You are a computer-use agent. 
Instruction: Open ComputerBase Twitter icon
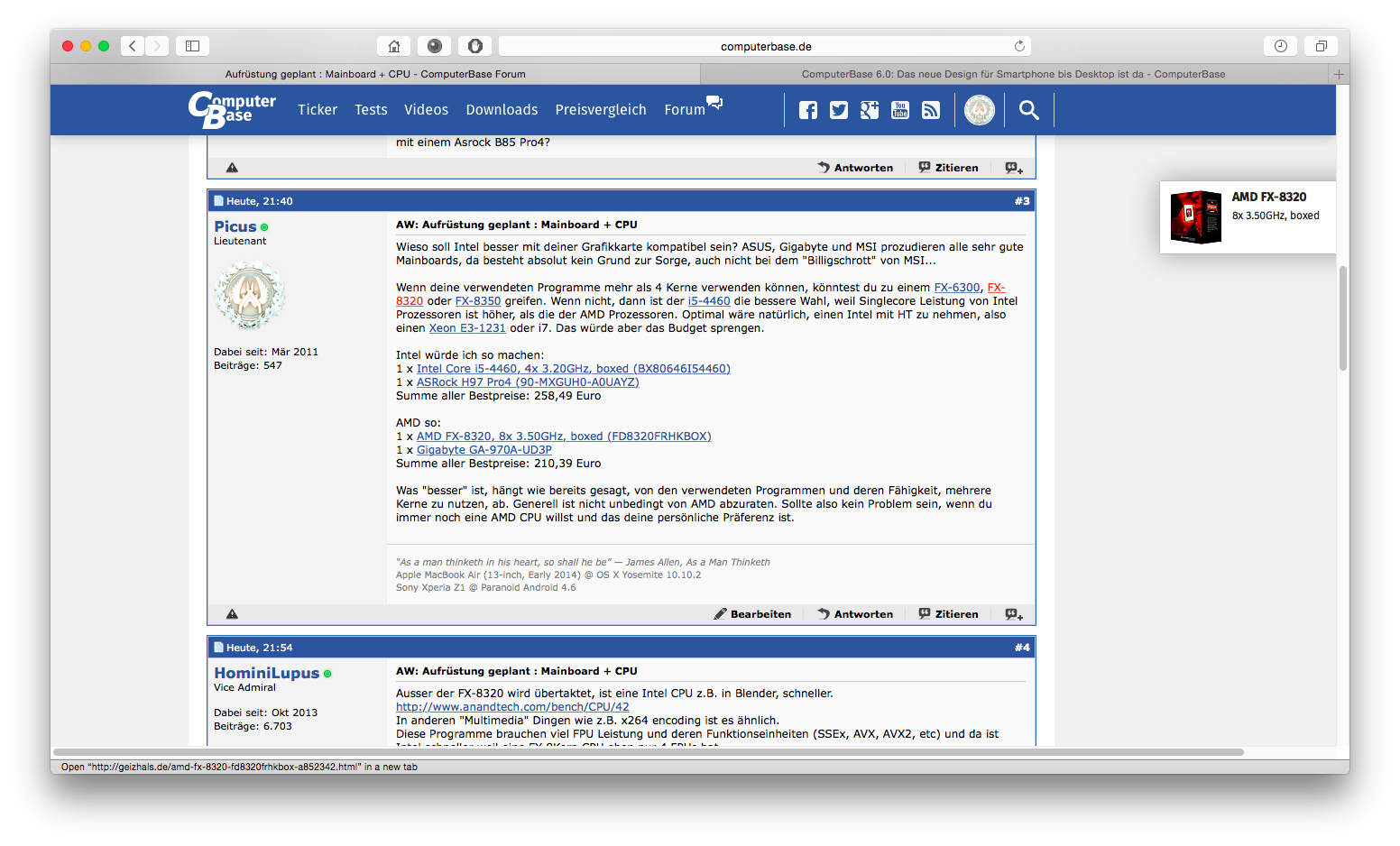[x=839, y=110]
